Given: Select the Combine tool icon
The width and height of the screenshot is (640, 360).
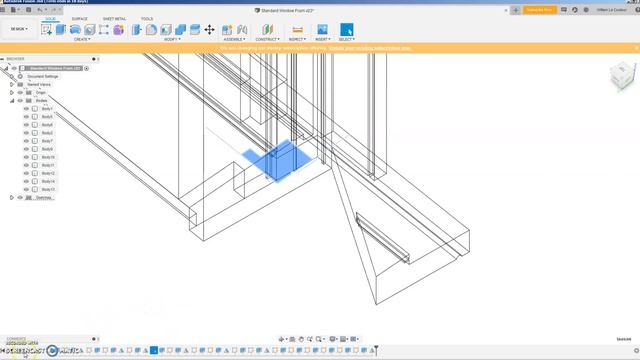Looking at the screenshot, I should [x=180, y=29].
